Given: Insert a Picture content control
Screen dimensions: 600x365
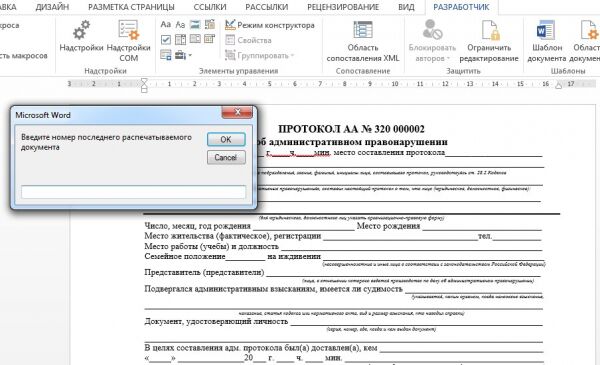Looking at the screenshot, I should [195, 25].
